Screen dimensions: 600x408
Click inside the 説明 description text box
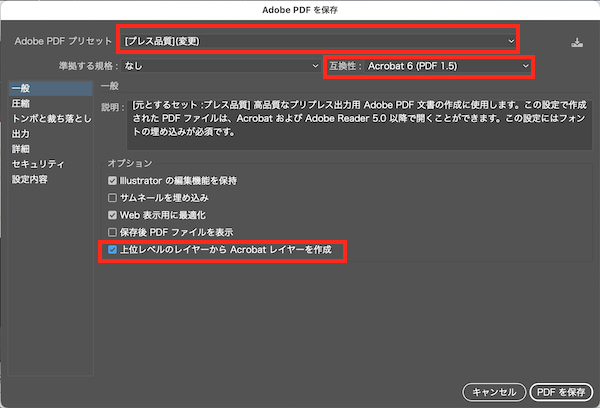pos(359,125)
